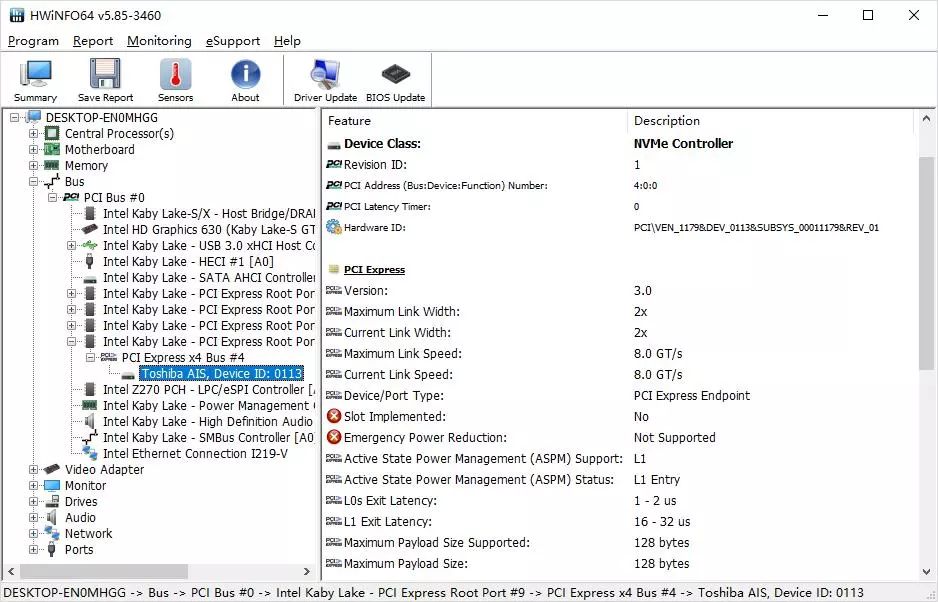The height and width of the screenshot is (602, 938).
Task: Collapse the PCI Express x4 Bus #4 node
Action: point(91,357)
